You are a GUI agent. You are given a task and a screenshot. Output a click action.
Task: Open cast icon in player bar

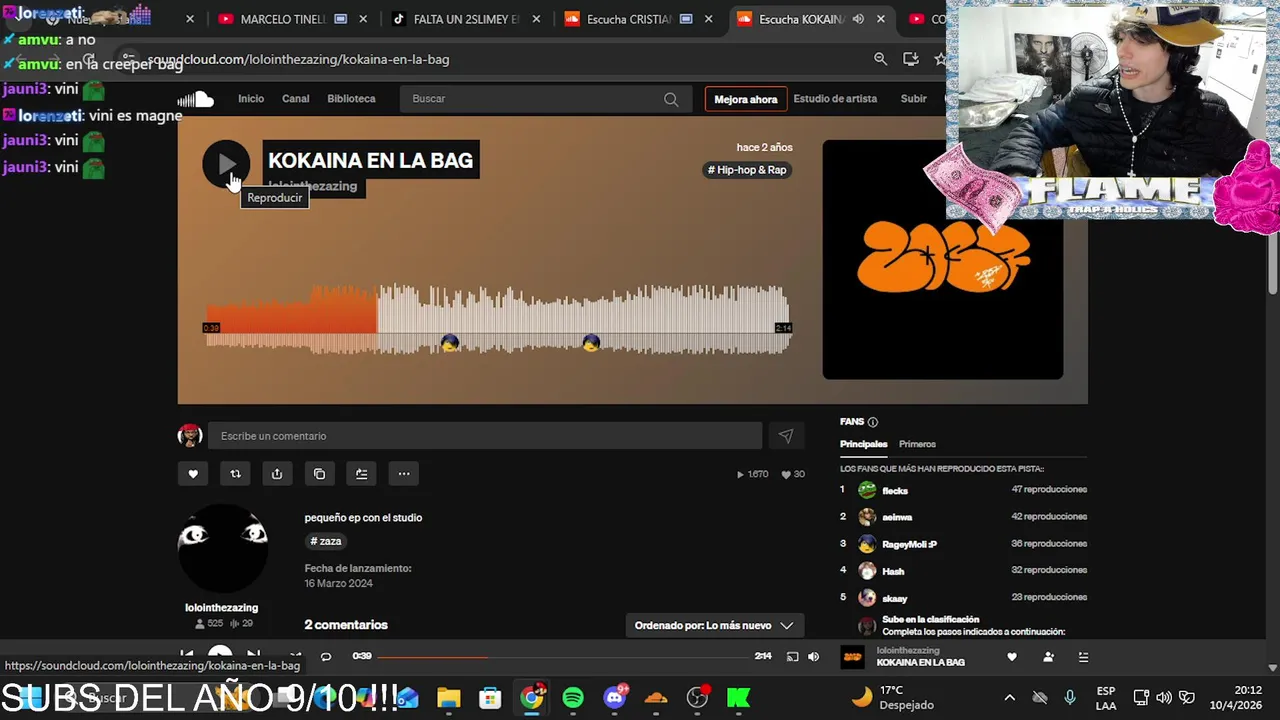click(792, 657)
